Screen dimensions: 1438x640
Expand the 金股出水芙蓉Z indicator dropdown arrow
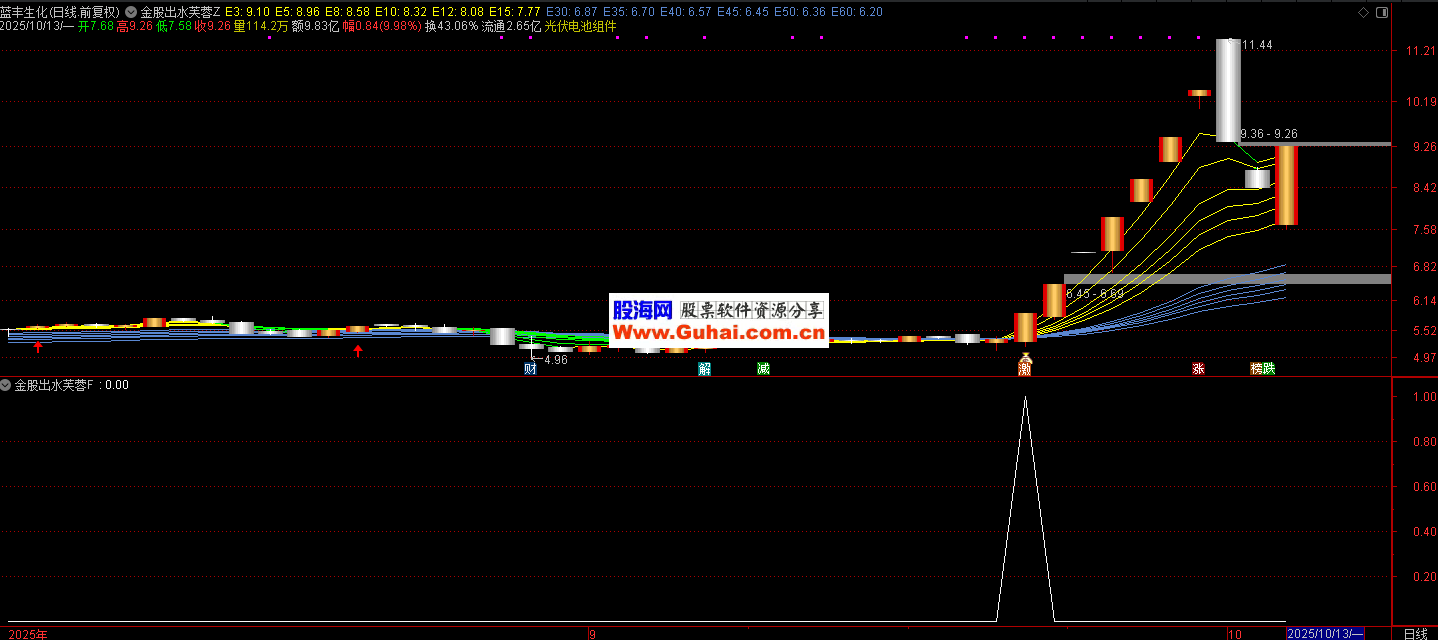pyautogui.click(x=131, y=12)
